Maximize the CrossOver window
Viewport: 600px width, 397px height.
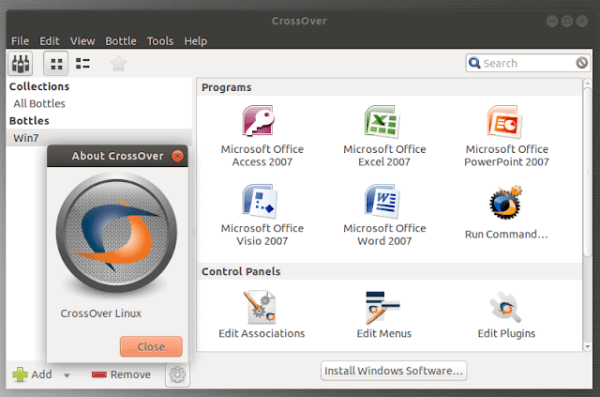[567, 21]
